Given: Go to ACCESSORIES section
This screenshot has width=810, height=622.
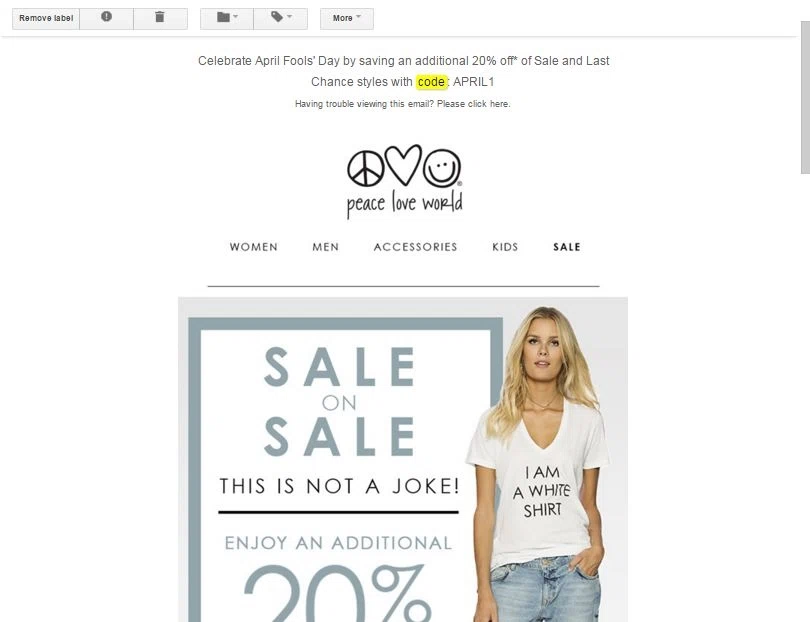Looking at the screenshot, I should (415, 247).
